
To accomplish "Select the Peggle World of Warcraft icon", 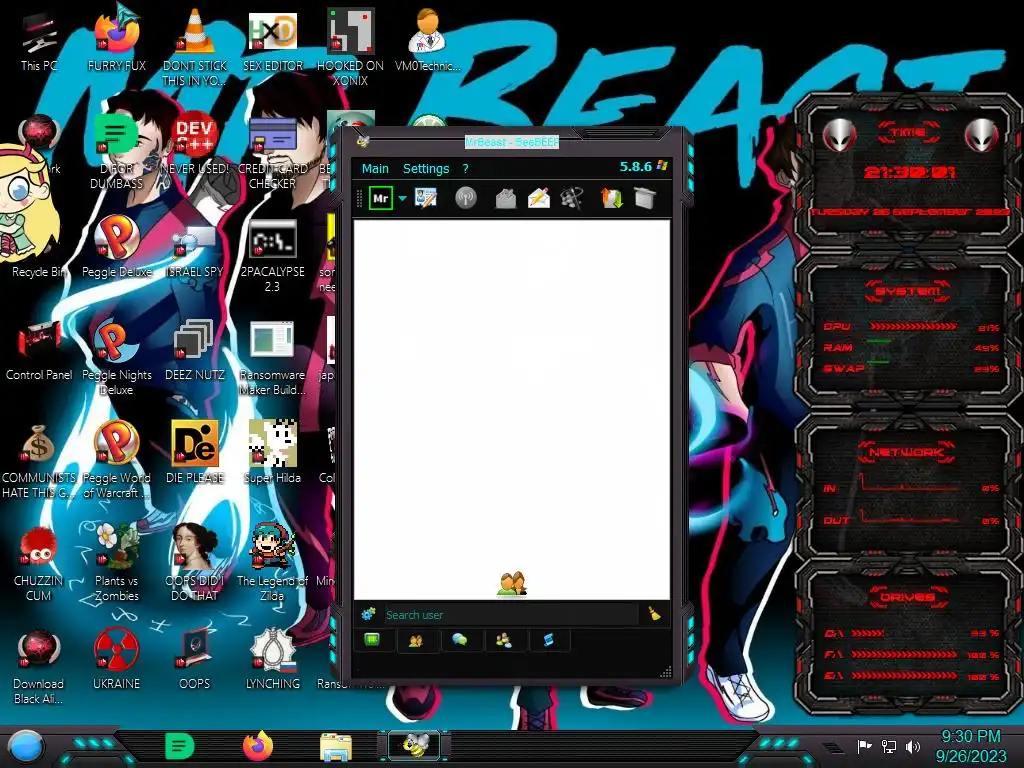I will (116, 460).
